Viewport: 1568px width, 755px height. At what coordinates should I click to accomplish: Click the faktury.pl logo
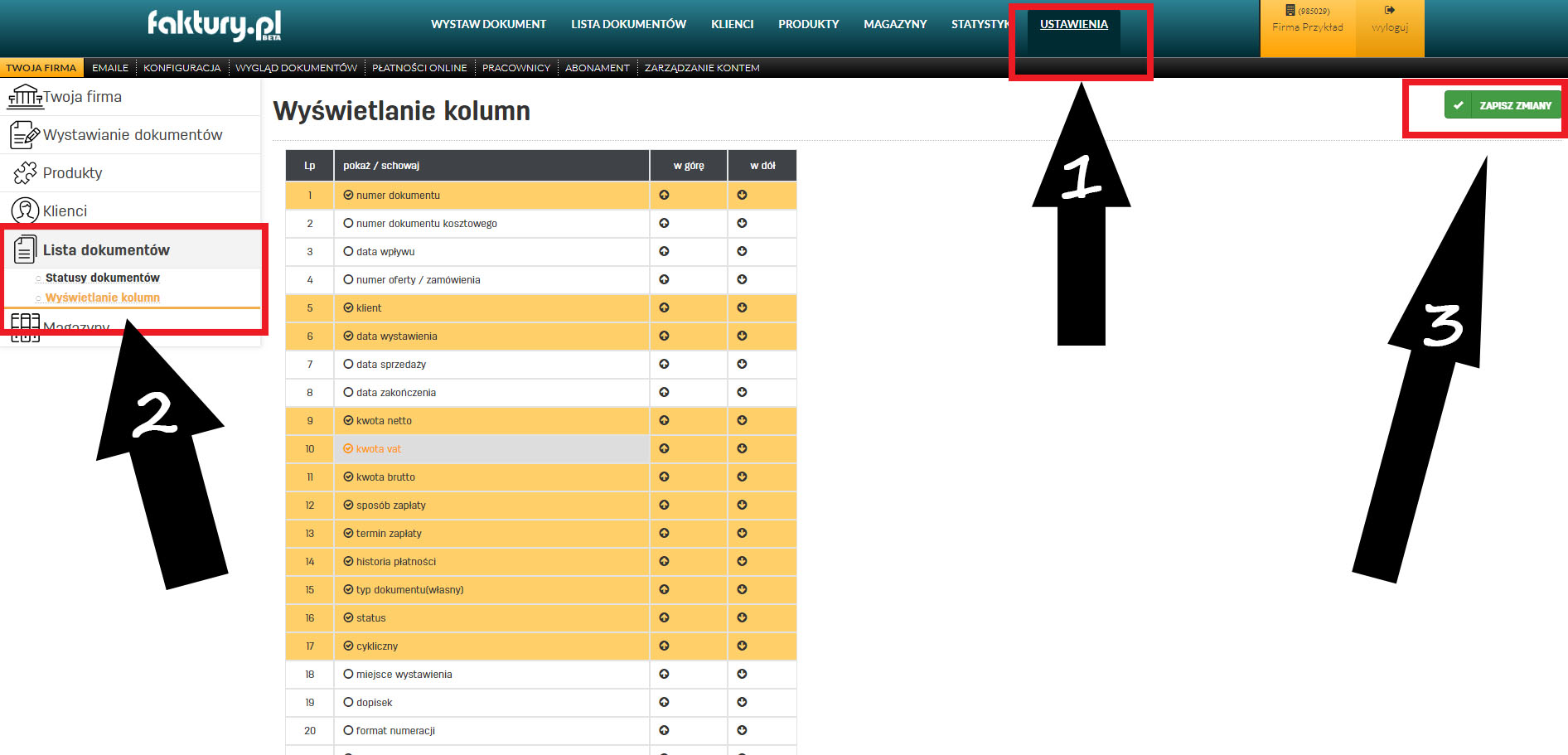pyautogui.click(x=214, y=25)
